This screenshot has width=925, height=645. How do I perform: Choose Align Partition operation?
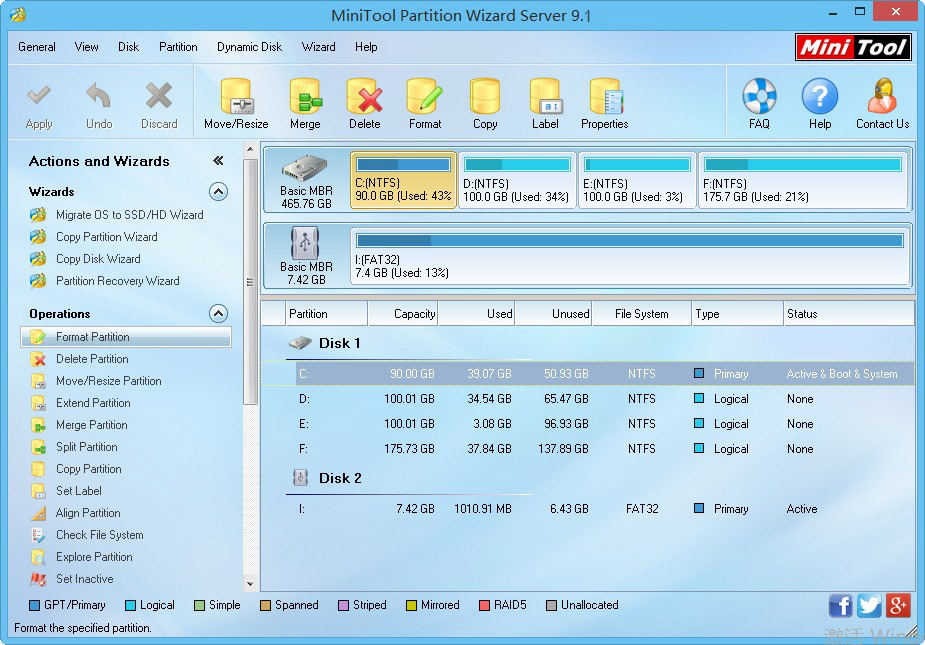[x=88, y=513]
